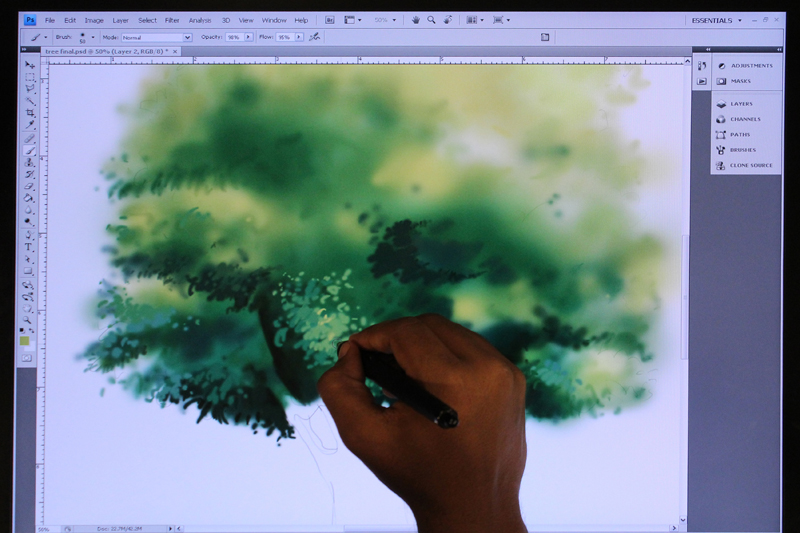This screenshot has height=533, width=800.
Task: Open the Image menu
Action: tap(94, 20)
